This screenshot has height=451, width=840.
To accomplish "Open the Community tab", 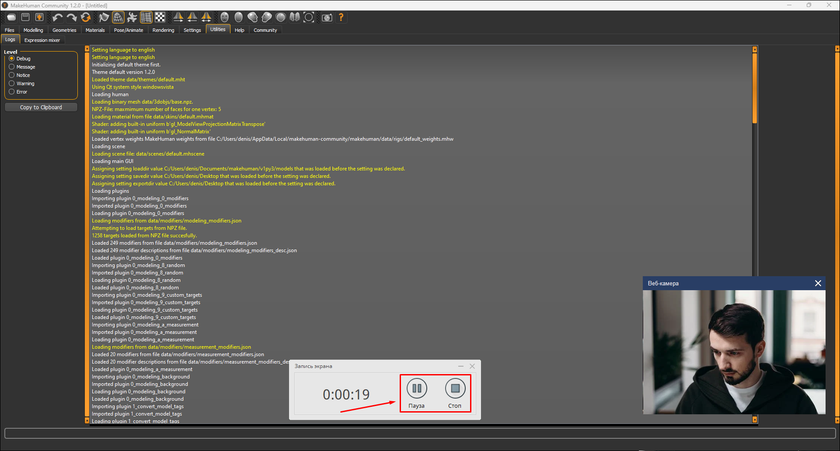I will coord(265,30).
